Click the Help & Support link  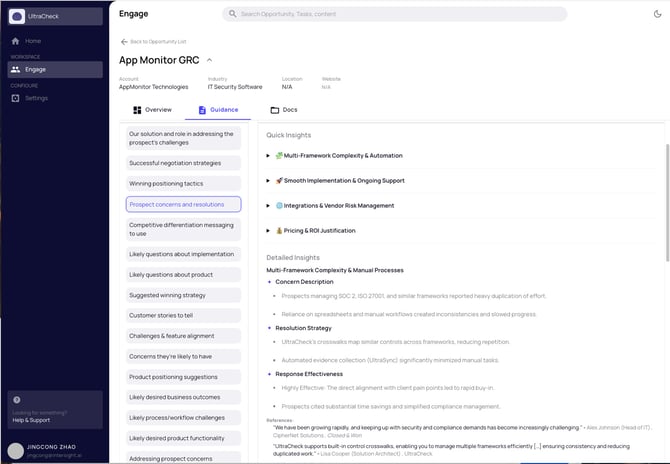tap(31, 420)
